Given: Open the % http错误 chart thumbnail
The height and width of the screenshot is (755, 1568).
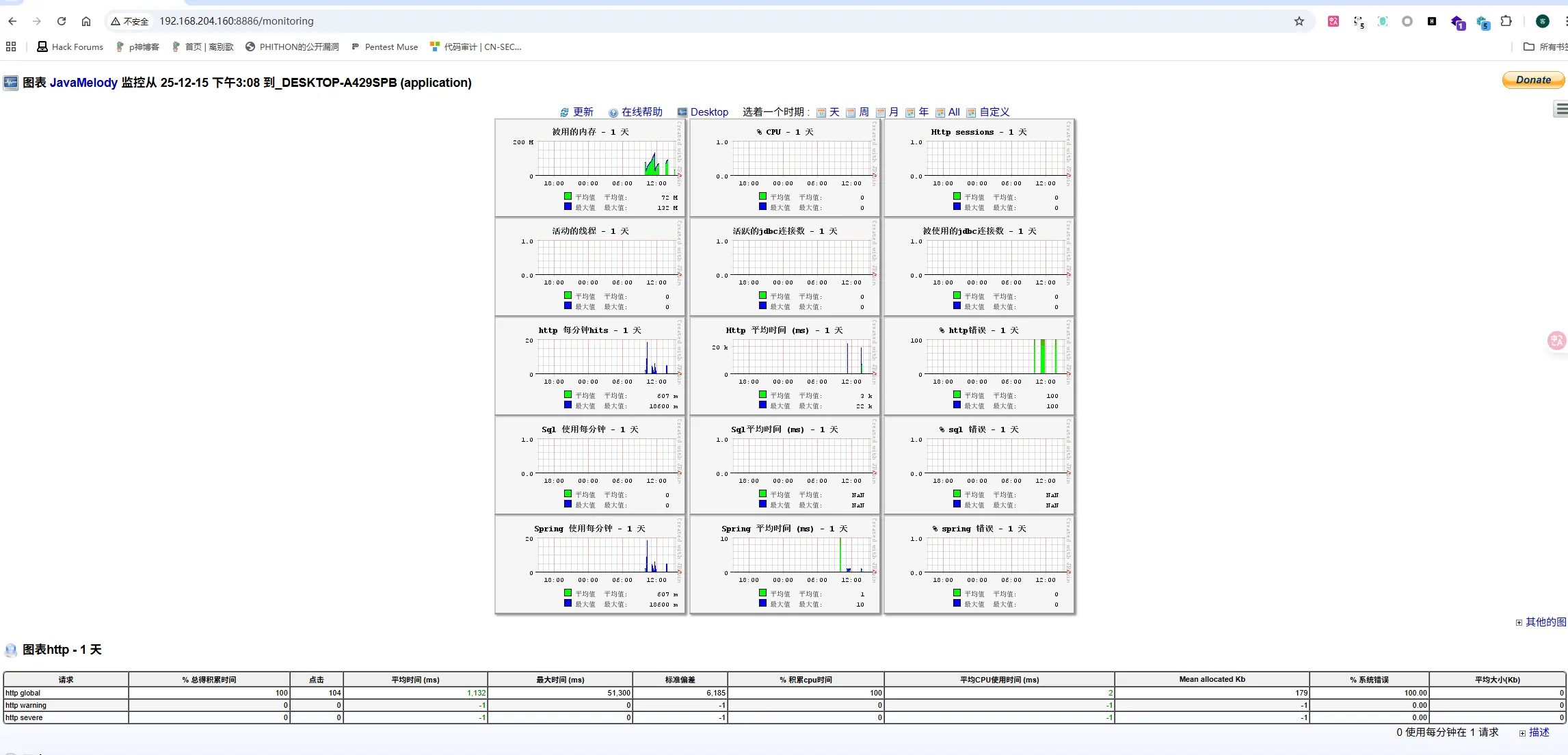Looking at the screenshot, I should [x=979, y=366].
